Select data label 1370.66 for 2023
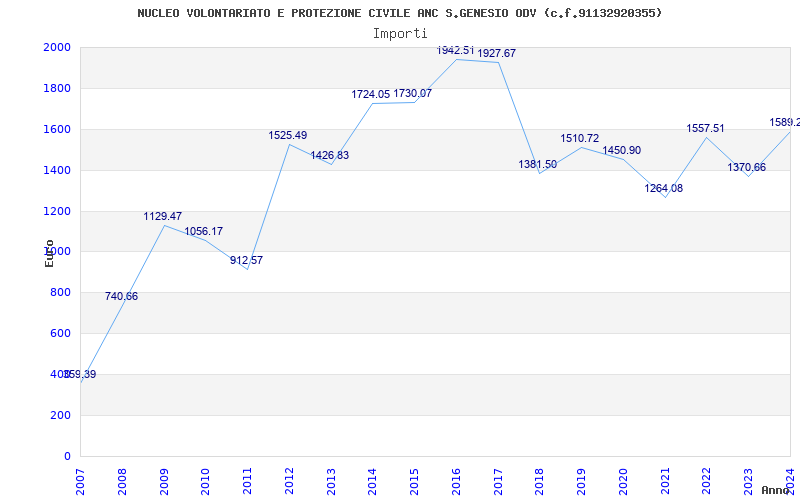Viewport: 800px width, 500px height. 746,167
